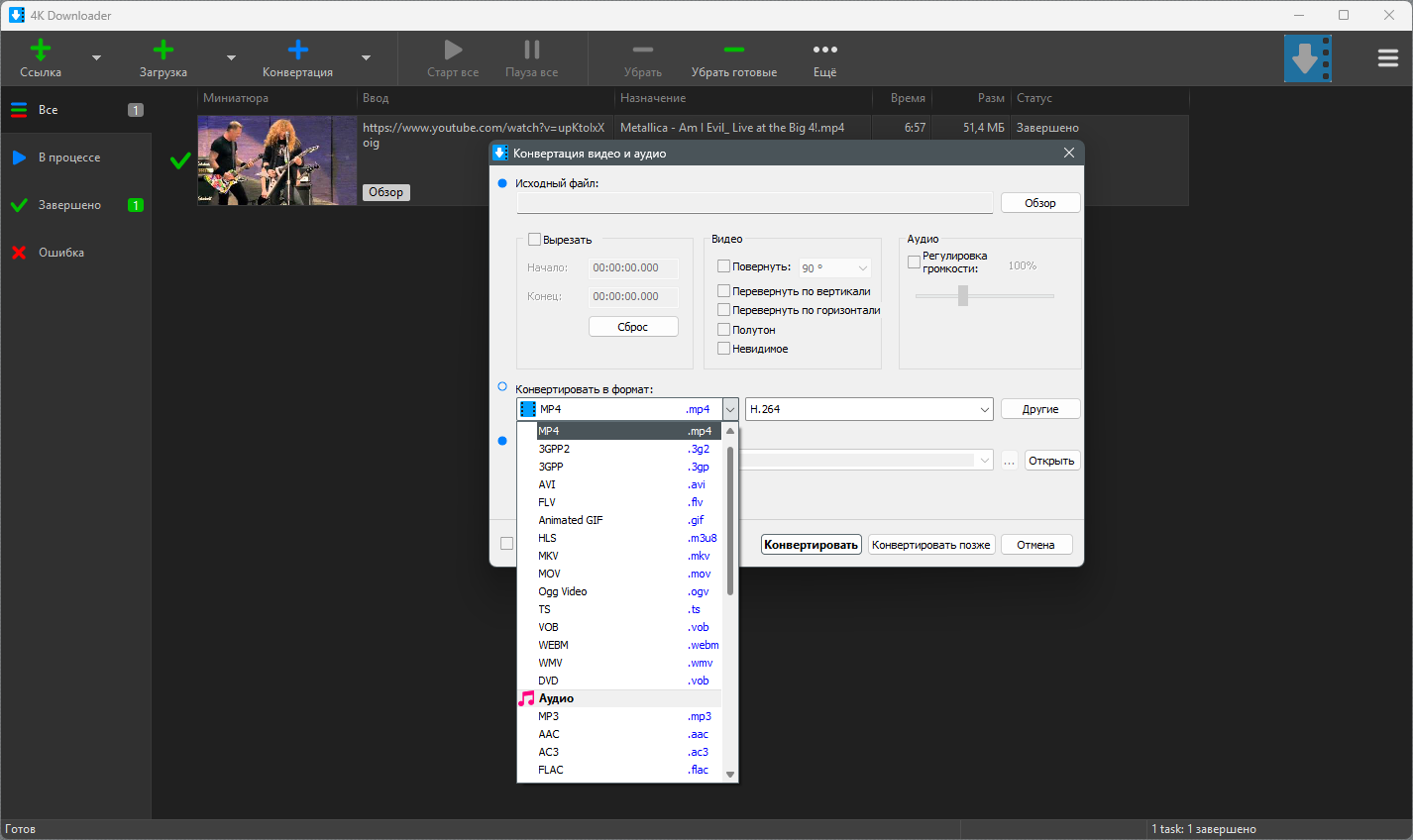Show the Все tasks filter

click(75, 110)
